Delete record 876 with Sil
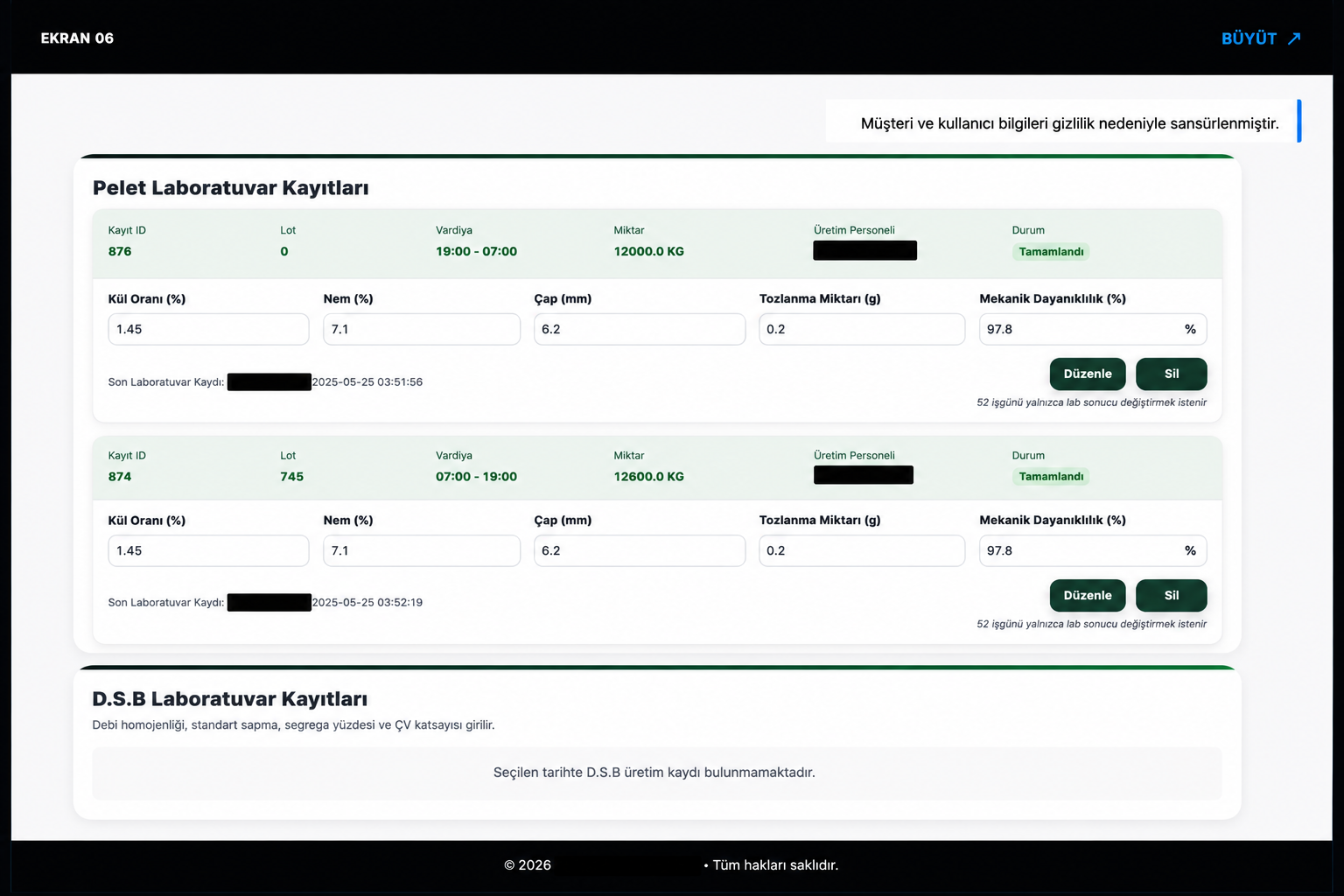Screen dimensions: 1344x896 [1172, 374]
